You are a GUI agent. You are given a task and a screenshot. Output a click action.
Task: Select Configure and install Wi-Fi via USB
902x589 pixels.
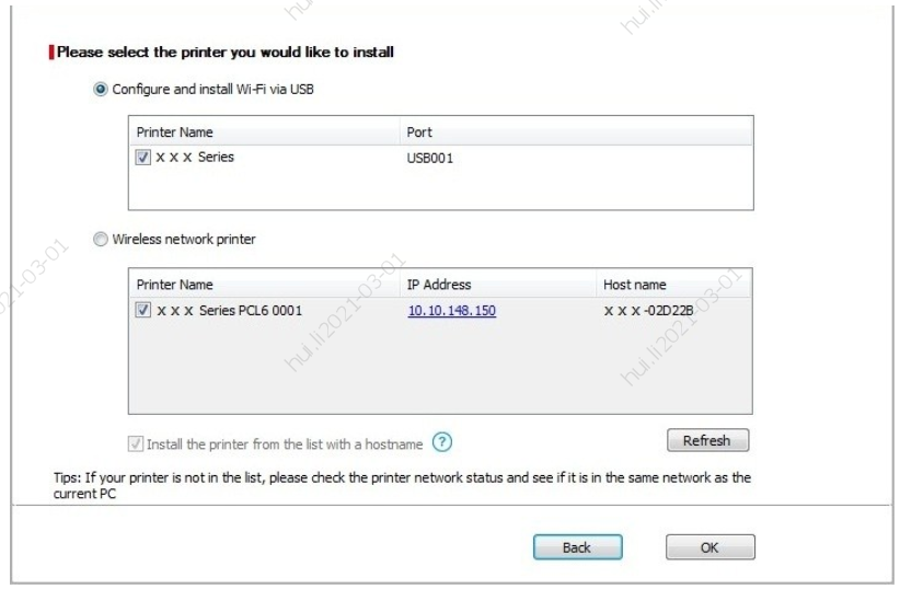(x=101, y=89)
